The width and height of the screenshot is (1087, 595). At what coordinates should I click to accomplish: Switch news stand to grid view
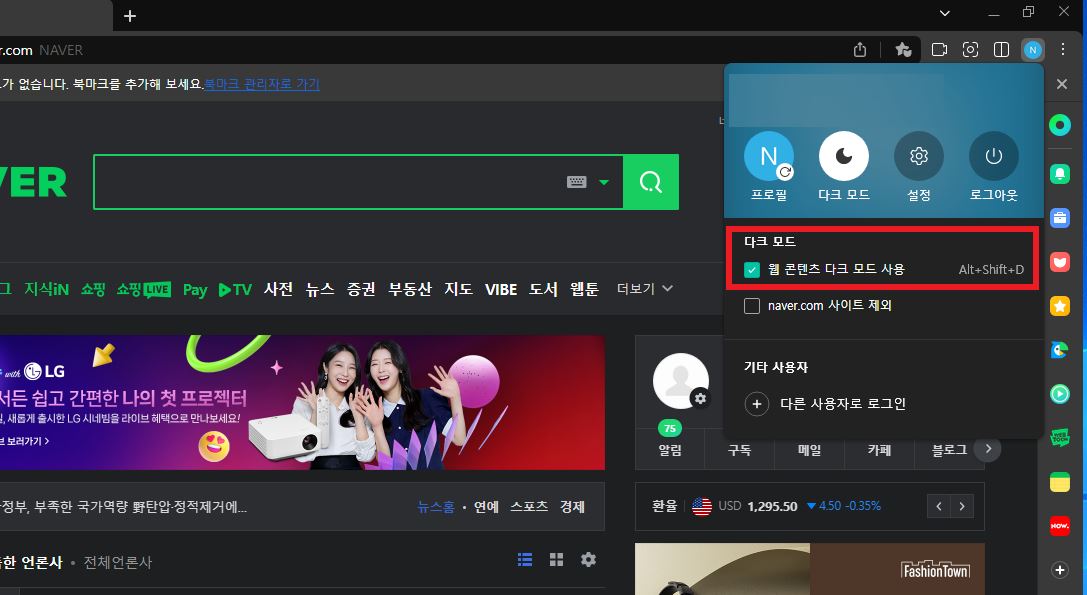click(556, 560)
